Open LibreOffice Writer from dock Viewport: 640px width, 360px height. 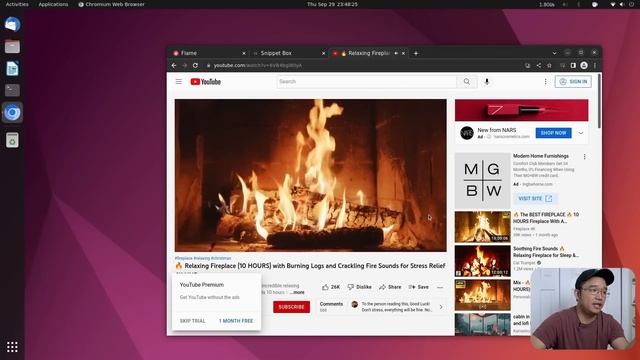[x=12, y=69]
